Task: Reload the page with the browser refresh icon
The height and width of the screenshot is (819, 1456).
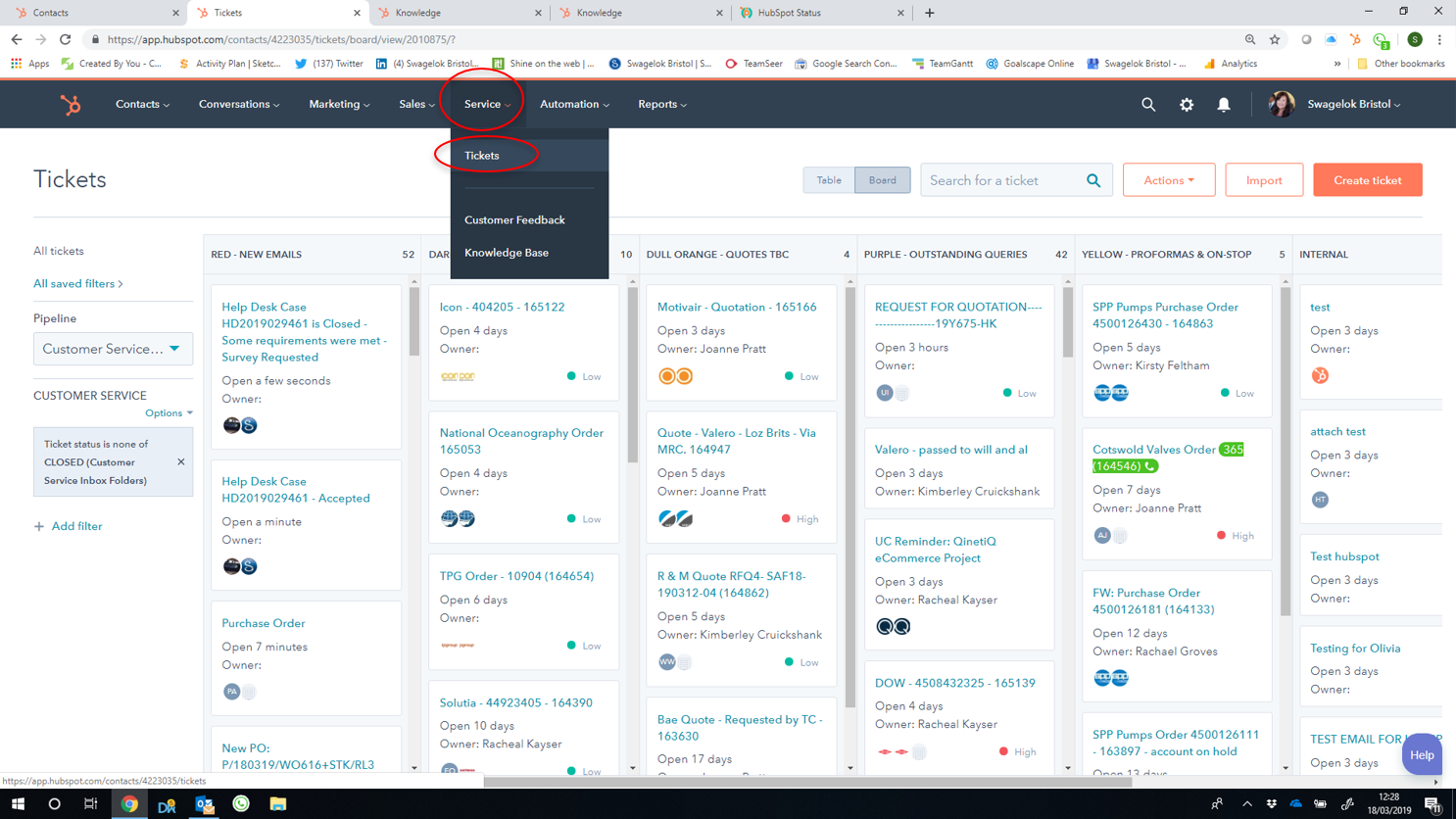Action: 65,39
